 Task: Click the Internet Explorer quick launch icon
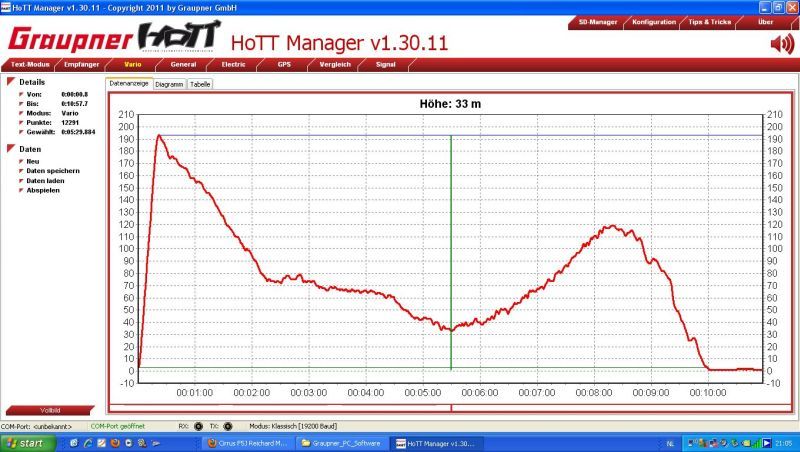tap(88, 443)
